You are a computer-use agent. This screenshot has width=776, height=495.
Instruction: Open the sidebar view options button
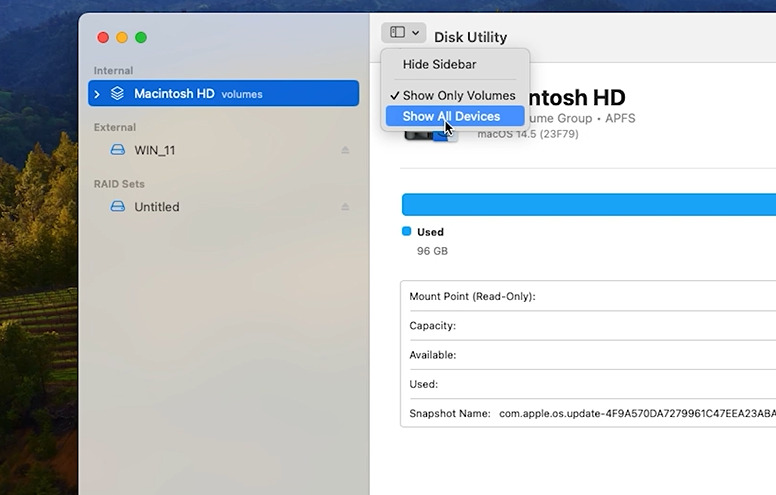pyautogui.click(x=403, y=33)
